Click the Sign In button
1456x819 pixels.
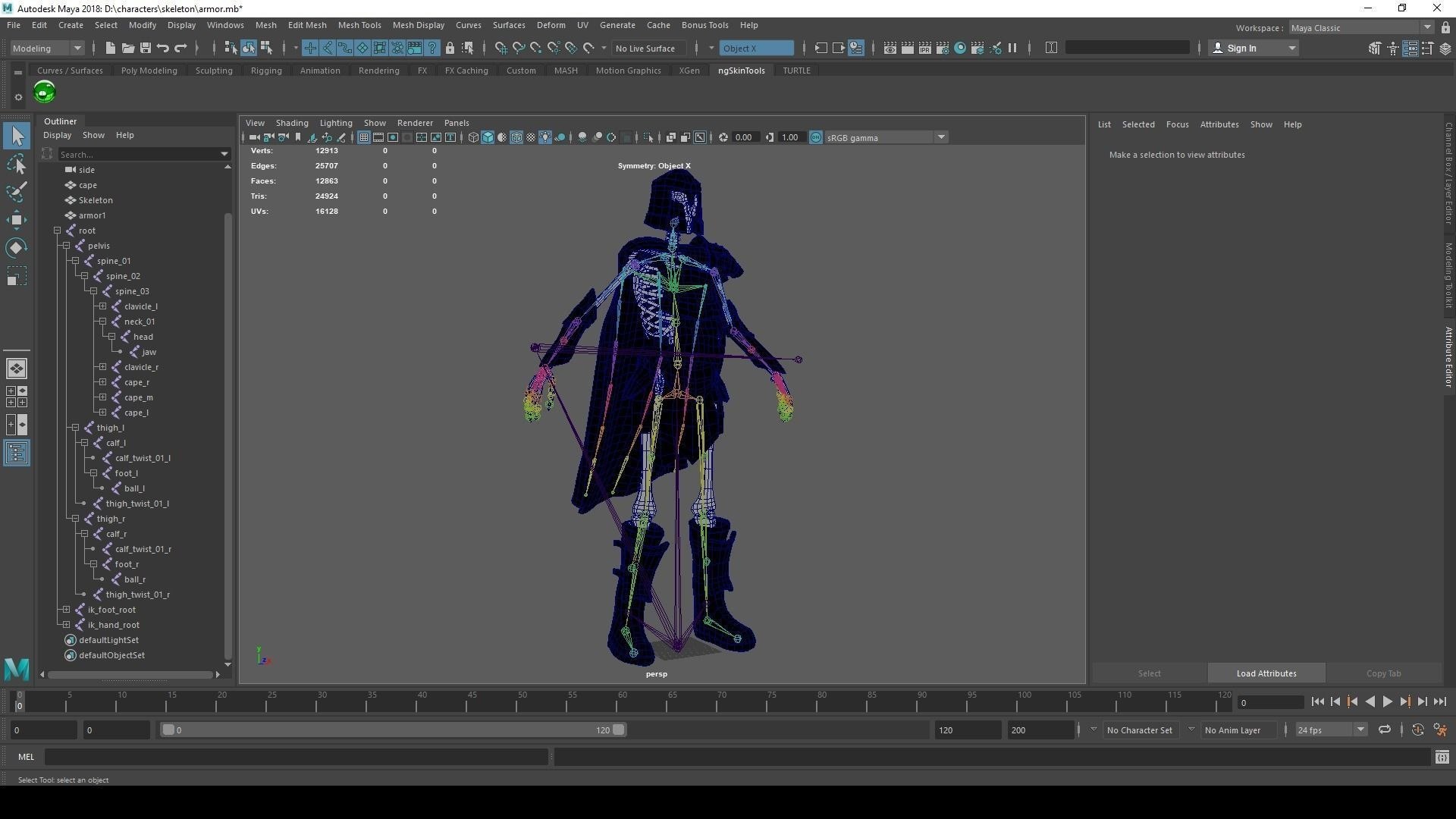[x=1253, y=48]
